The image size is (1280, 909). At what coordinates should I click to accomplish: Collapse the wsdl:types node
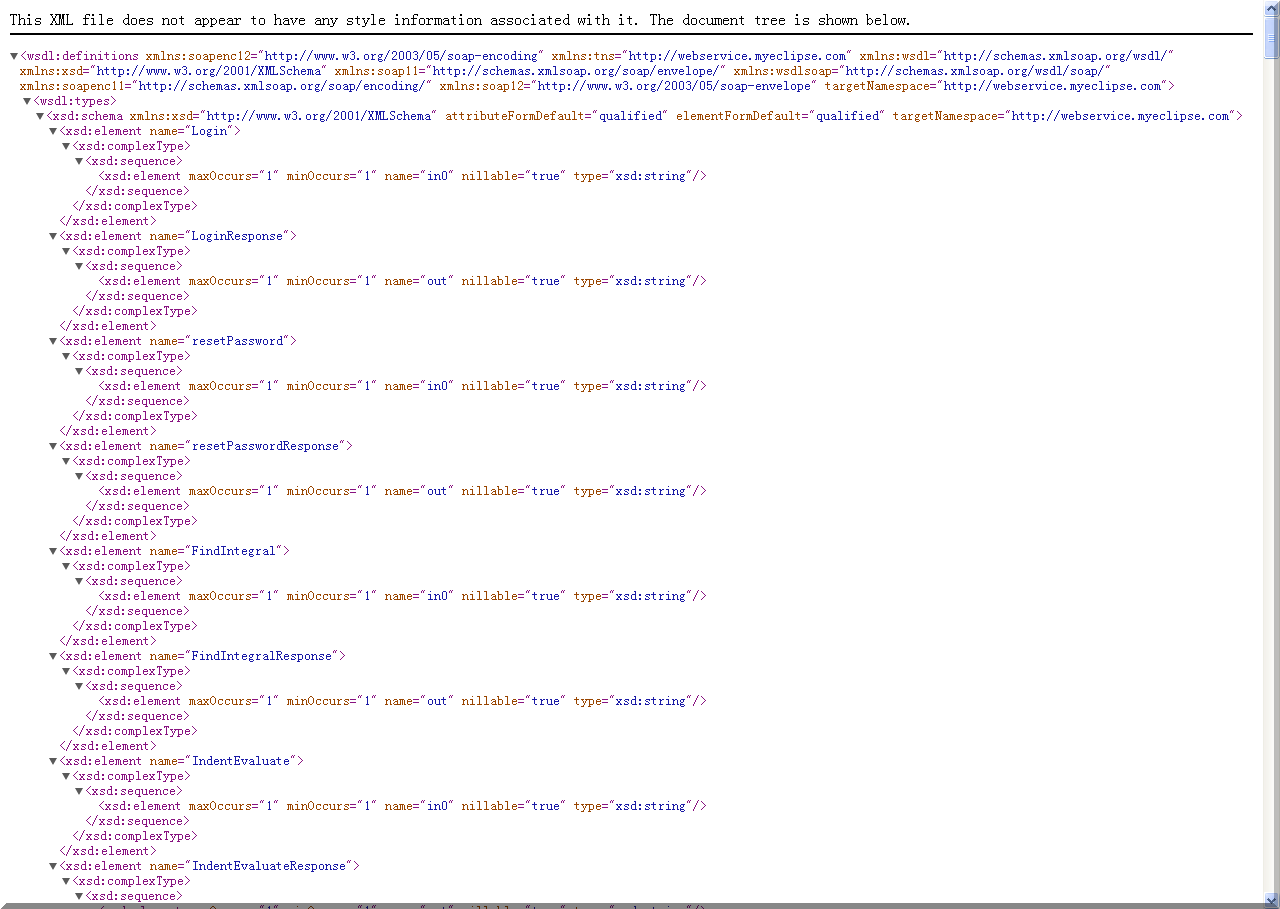27,102
